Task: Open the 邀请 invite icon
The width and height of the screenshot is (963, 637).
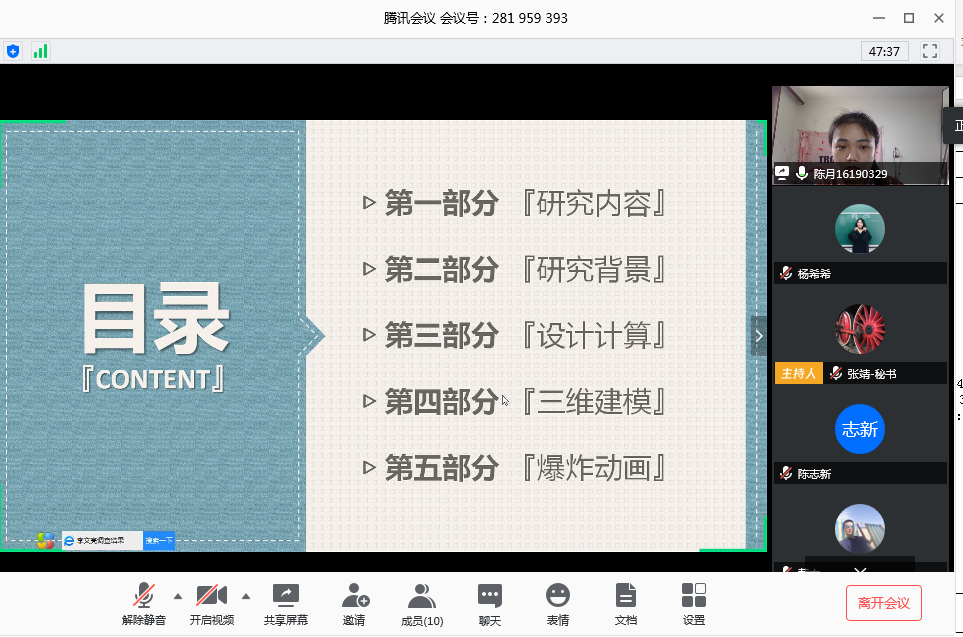Action: [x=354, y=603]
